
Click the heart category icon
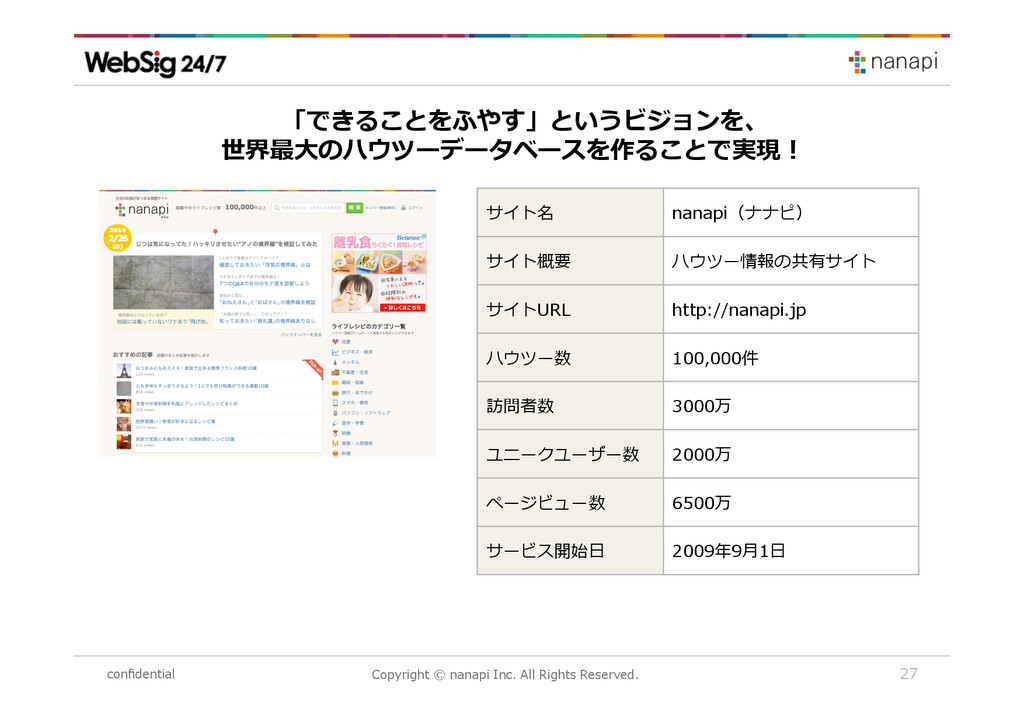335,341
